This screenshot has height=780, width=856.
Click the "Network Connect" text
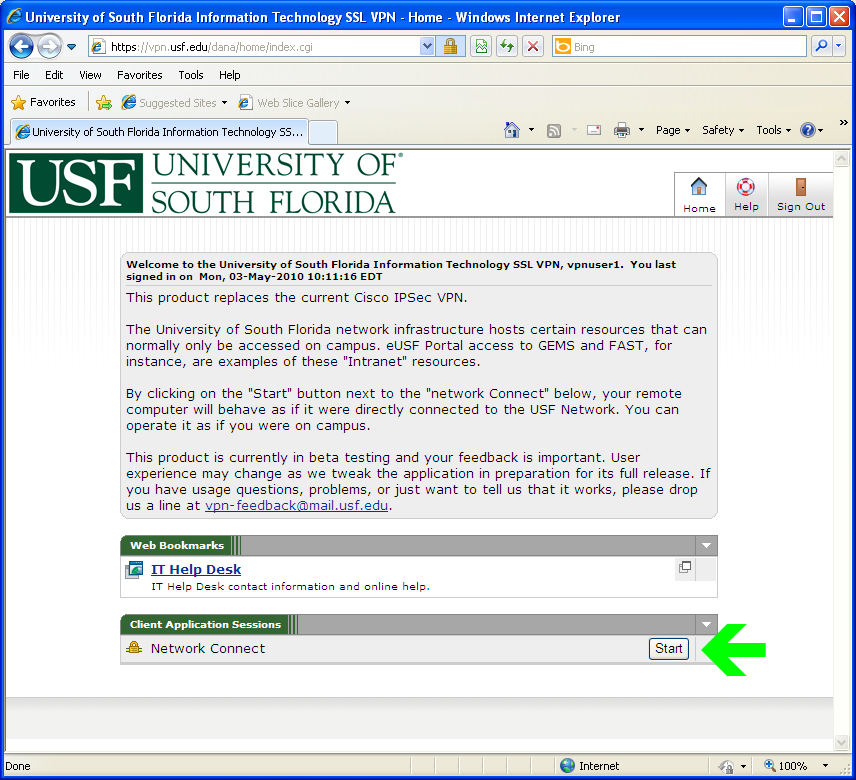pos(207,648)
